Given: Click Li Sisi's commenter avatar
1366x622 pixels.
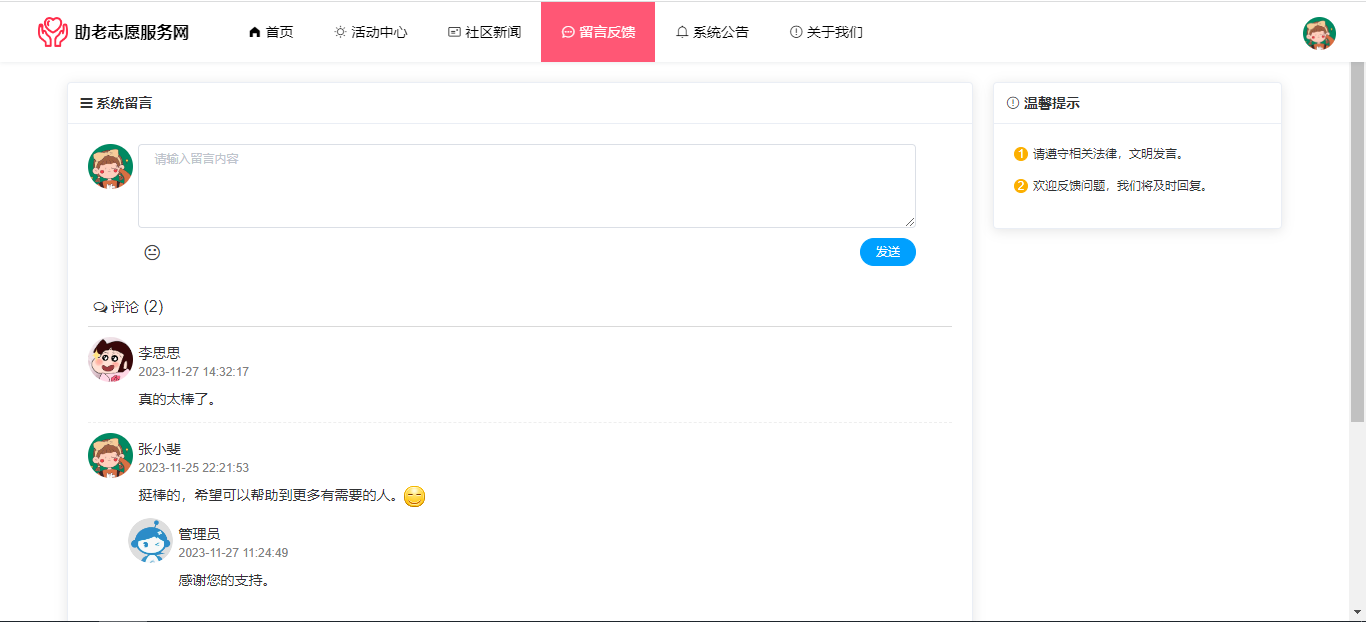Looking at the screenshot, I should (111, 360).
